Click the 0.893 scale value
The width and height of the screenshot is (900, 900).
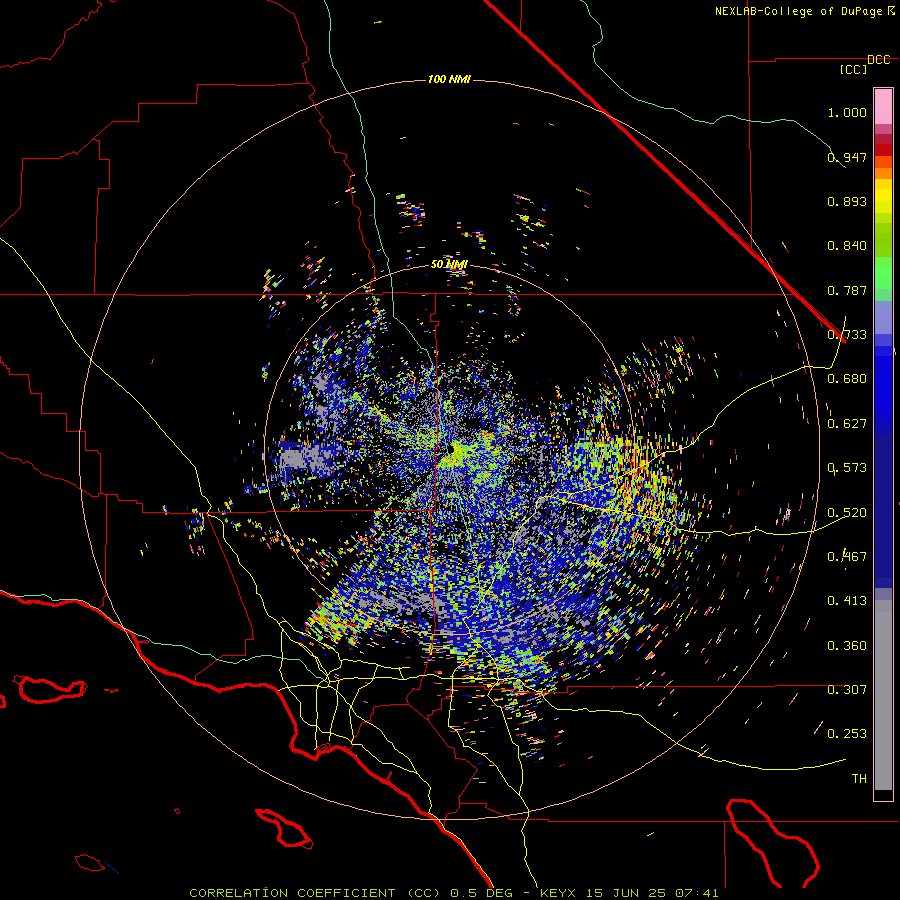[847, 201]
